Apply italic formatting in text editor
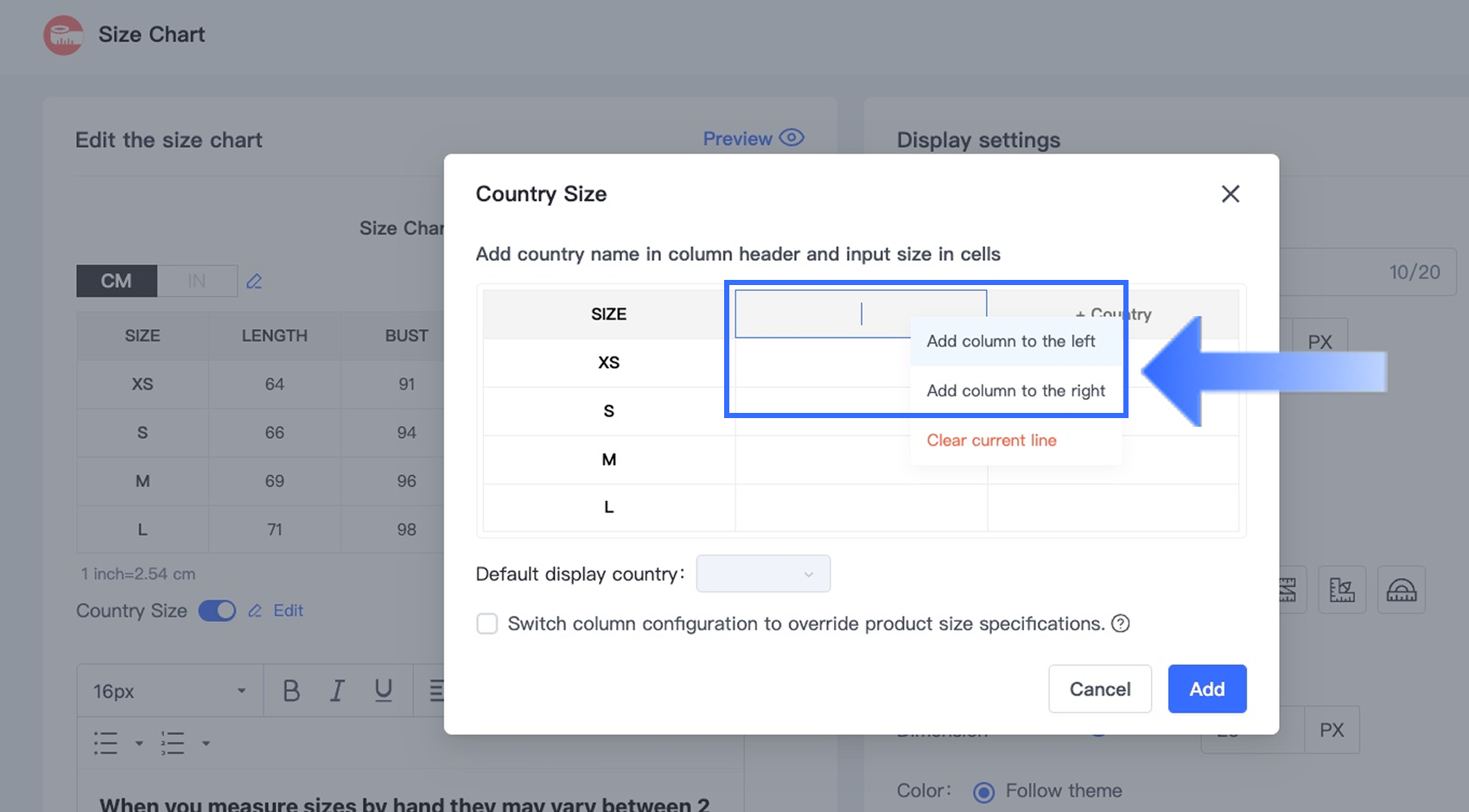The height and width of the screenshot is (812, 1469). tap(337, 691)
